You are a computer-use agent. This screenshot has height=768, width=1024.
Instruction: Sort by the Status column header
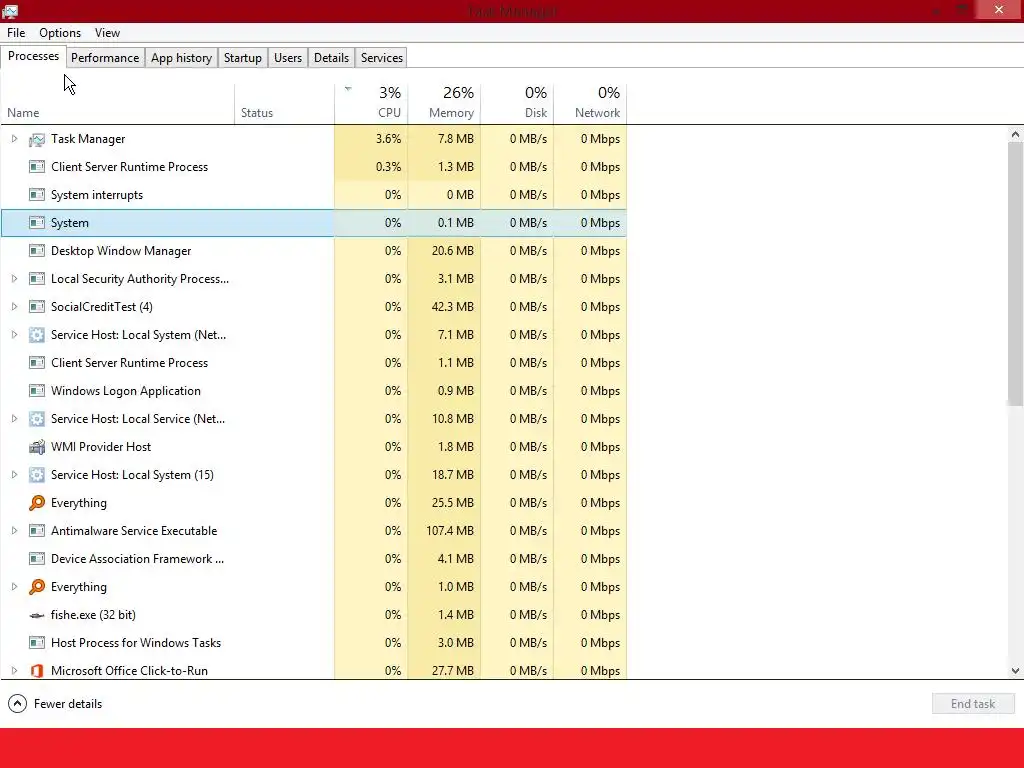click(285, 103)
